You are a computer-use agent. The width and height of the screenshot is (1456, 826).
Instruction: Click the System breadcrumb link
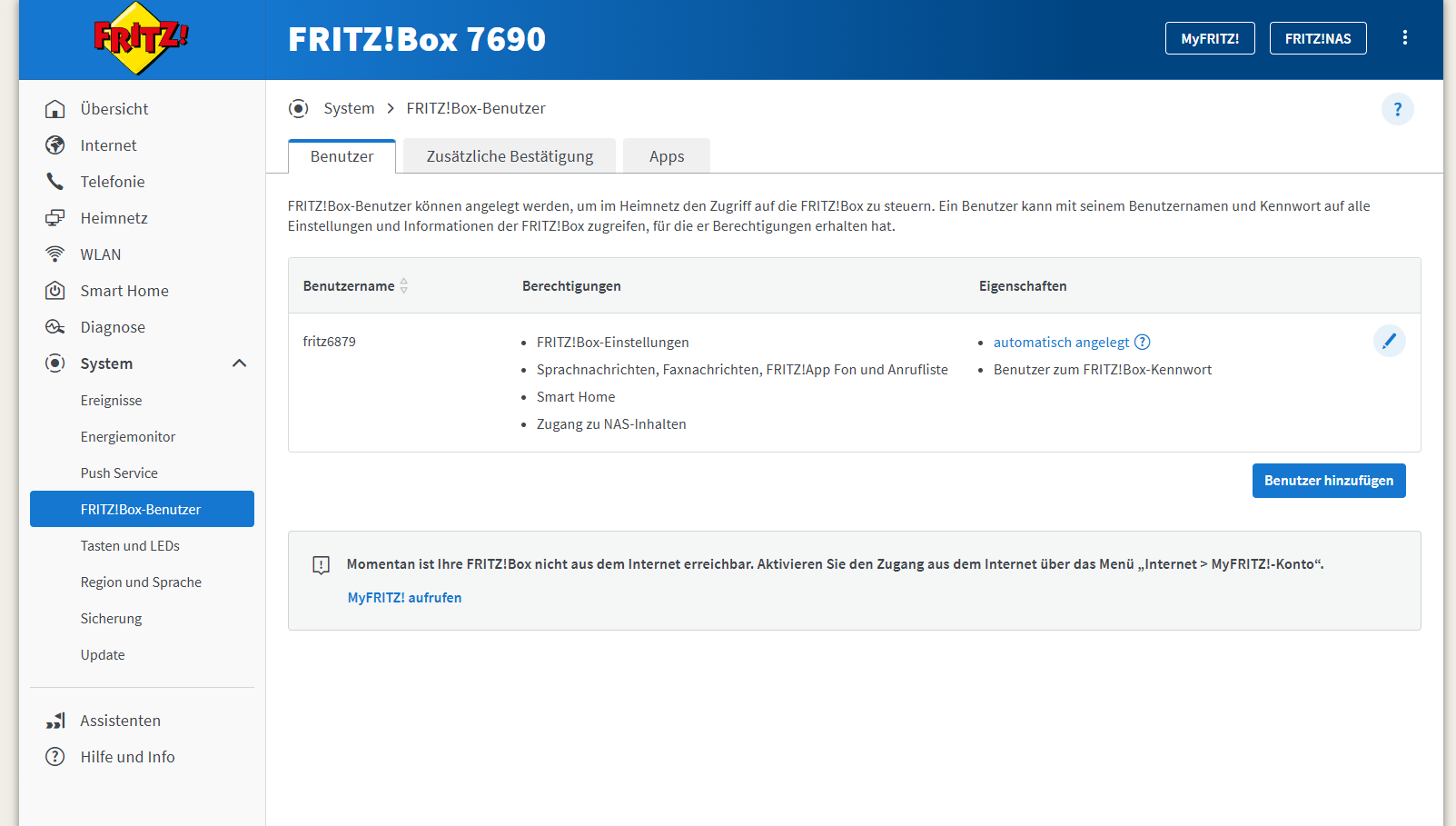349,108
